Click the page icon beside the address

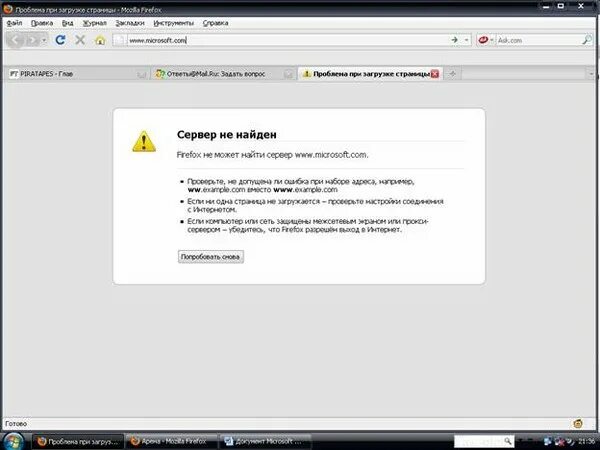click(x=120, y=40)
